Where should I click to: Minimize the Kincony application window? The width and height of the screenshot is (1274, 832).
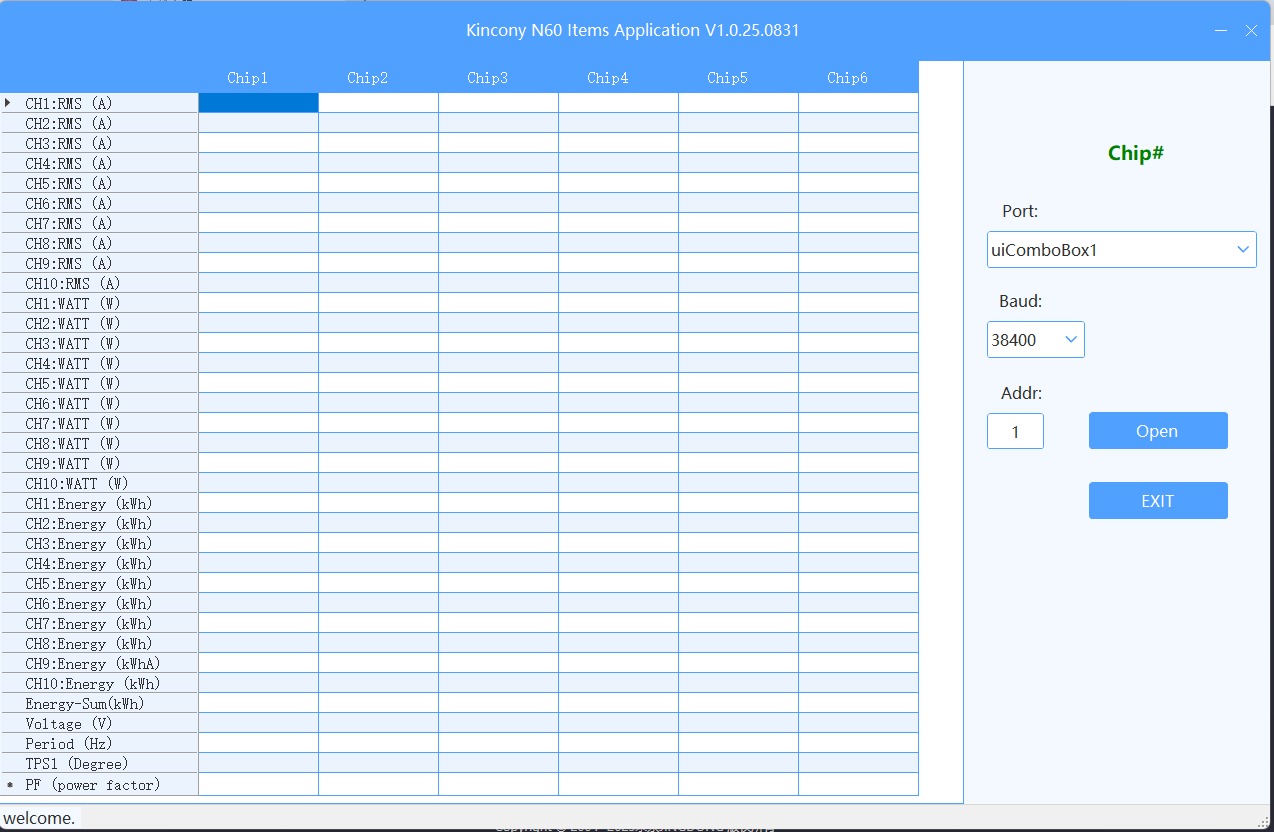(1221, 31)
